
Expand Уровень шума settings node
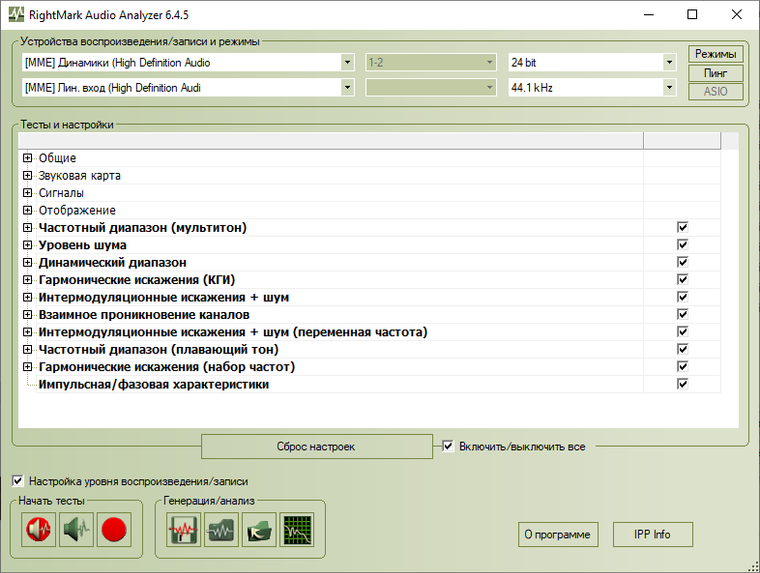(28, 245)
